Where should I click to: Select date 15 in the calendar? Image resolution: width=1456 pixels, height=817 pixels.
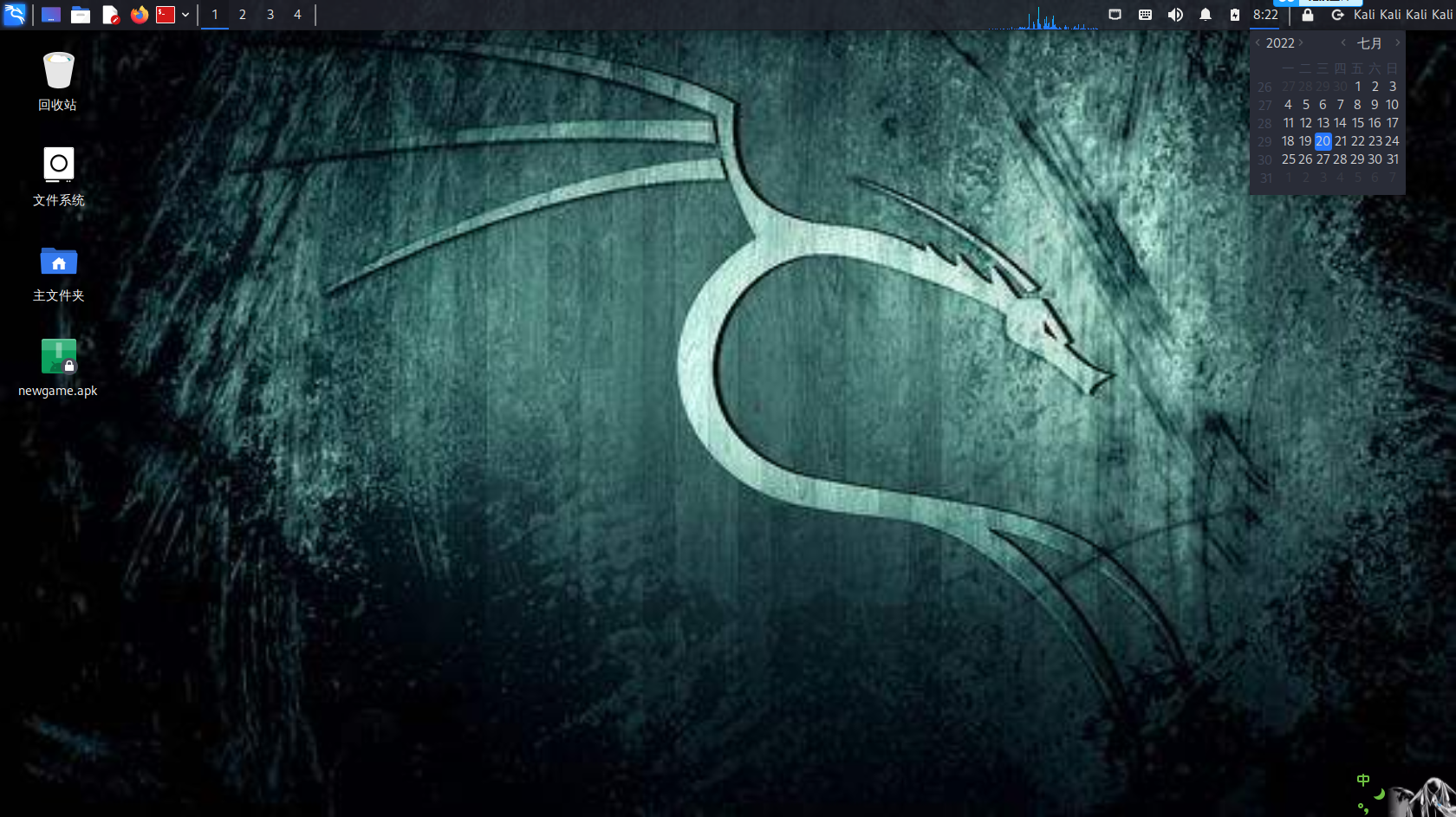1357,123
